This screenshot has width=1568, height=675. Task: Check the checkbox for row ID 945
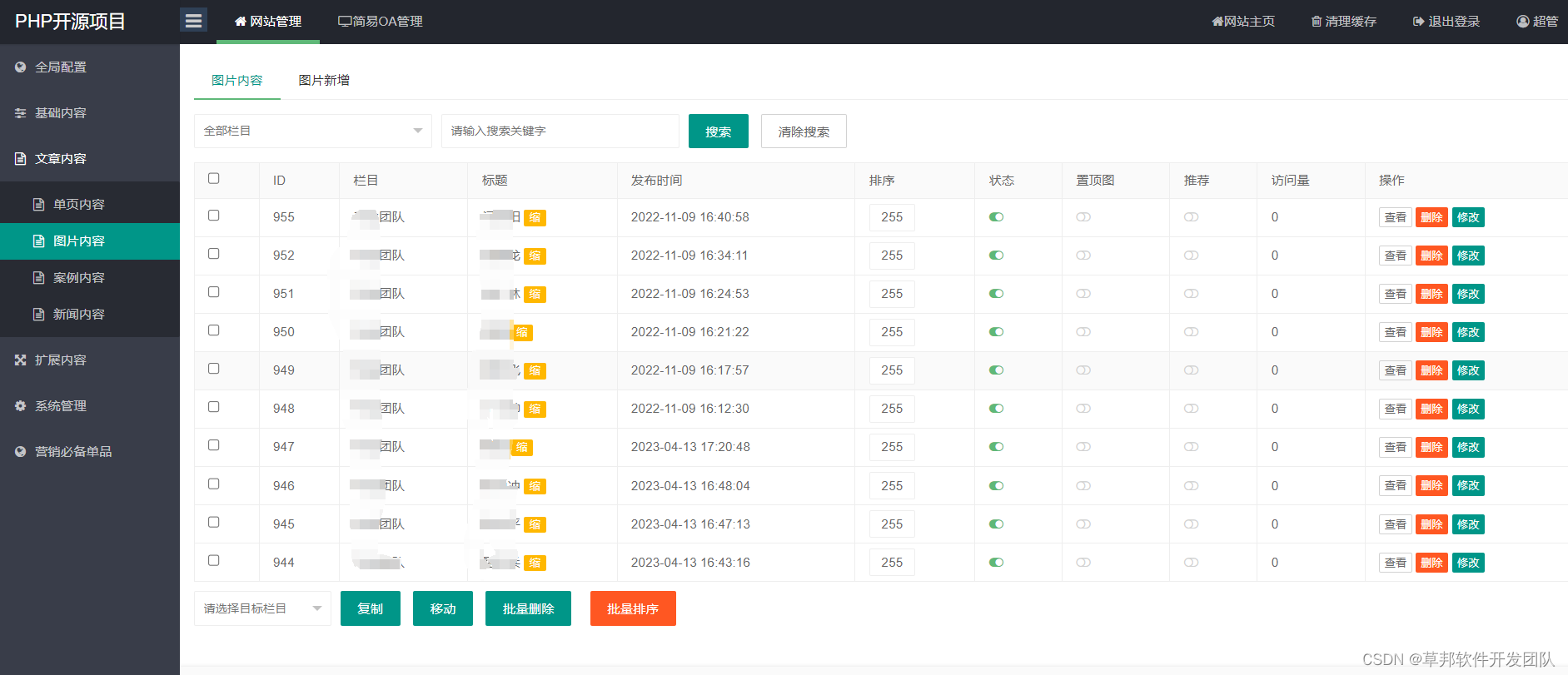214,523
